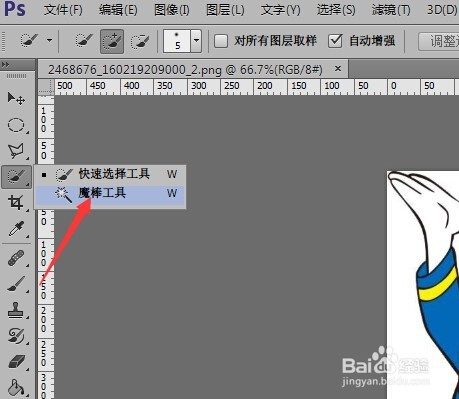Select the Paint Bucket tool

pyautogui.click(x=16, y=387)
